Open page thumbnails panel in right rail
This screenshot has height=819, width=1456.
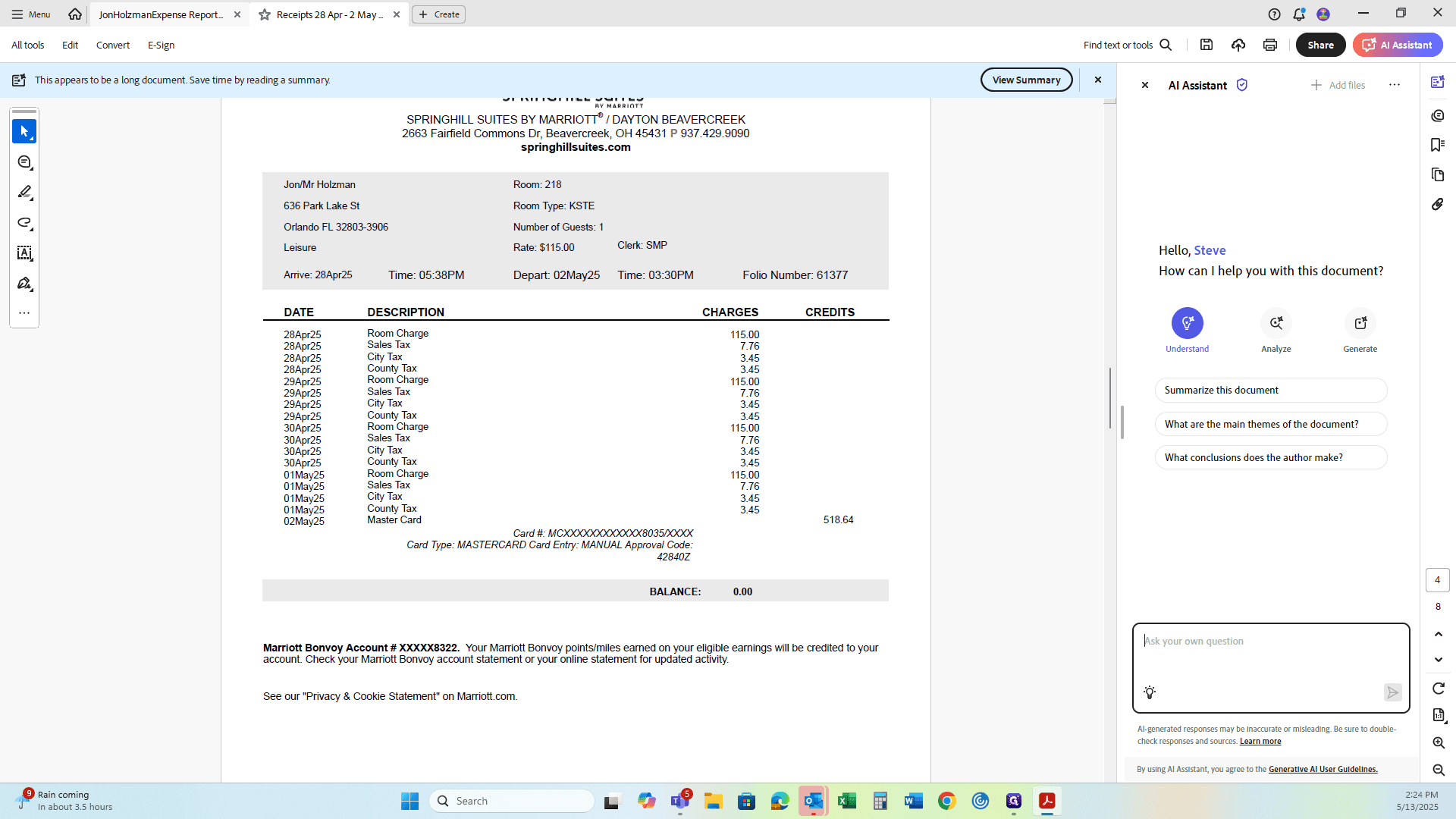click(x=1438, y=175)
